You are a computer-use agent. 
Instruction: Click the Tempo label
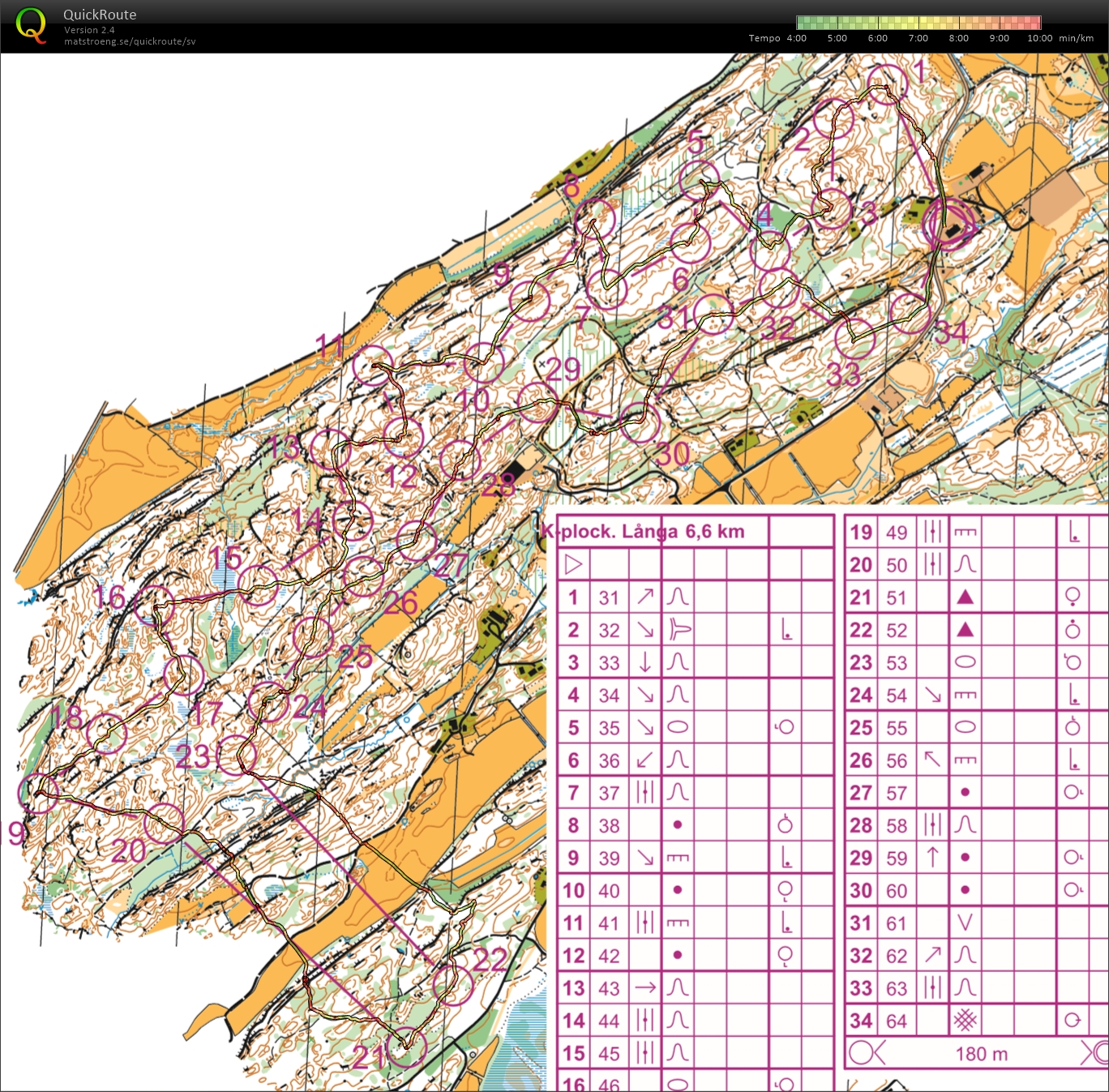point(764,38)
